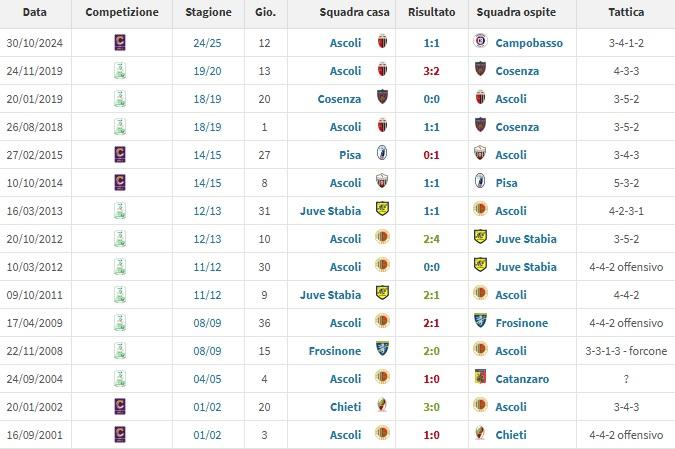Screen dimensions: 675x449
Task: Click the Cosenza crest in the 20/01/2019 row
Action: coord(381,99)
